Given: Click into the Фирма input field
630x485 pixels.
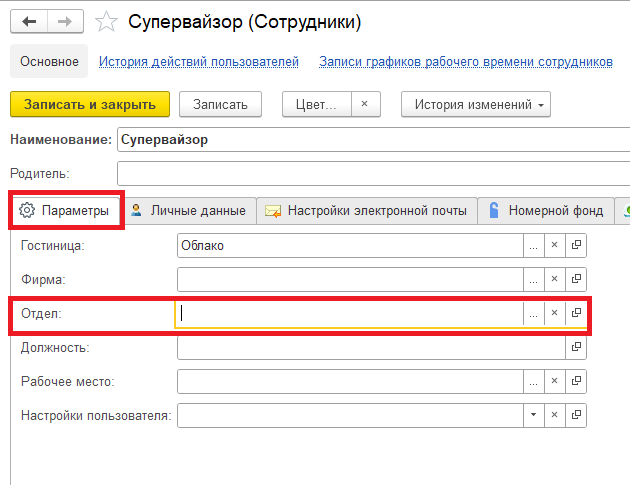Looking at the screenshot, I should [x=350, y=279].
